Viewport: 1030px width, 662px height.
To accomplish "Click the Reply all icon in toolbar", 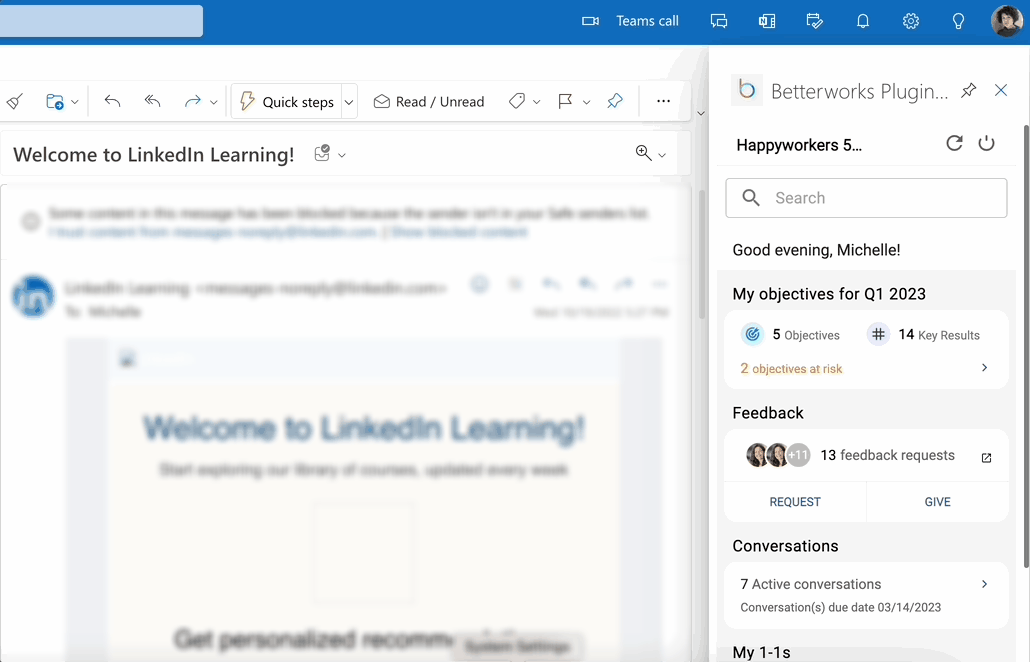I will [152, 100].
